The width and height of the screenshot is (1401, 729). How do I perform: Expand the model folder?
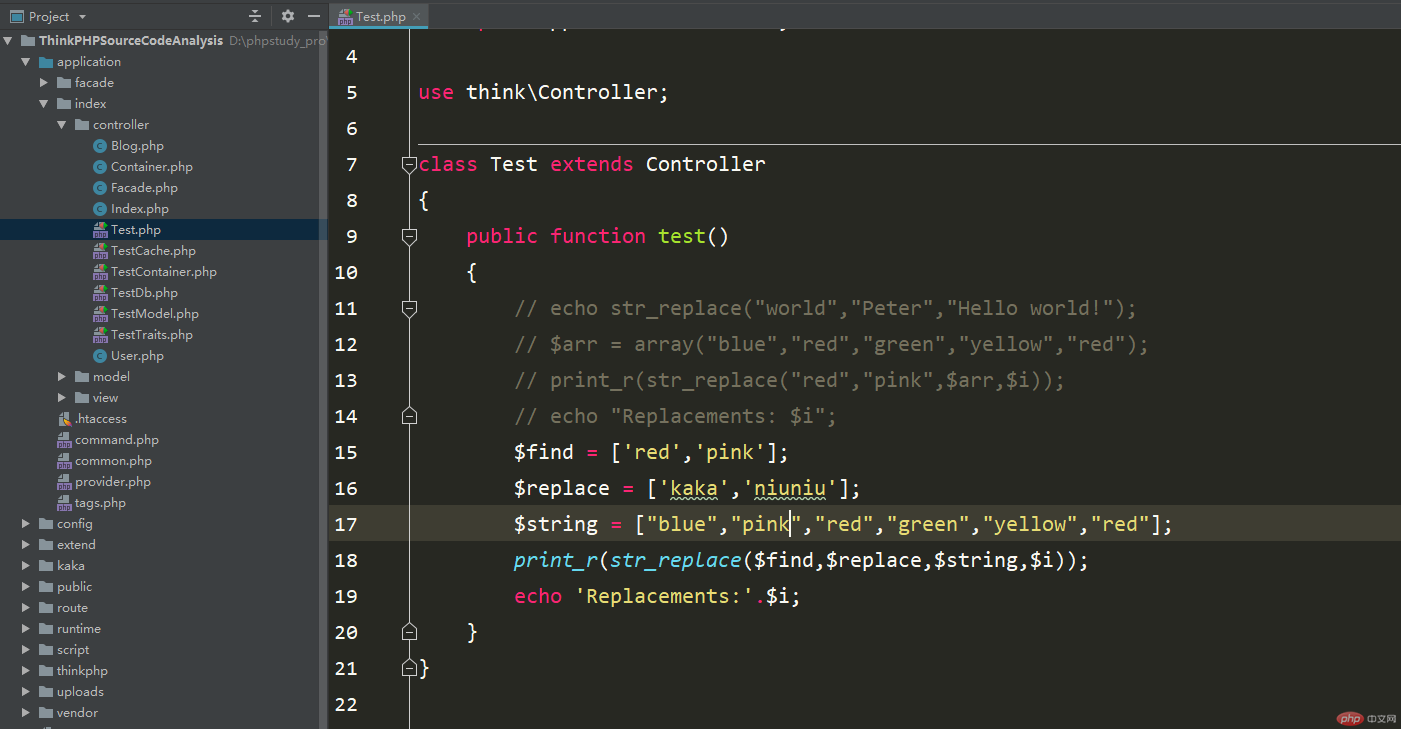[x=61, y=376]
